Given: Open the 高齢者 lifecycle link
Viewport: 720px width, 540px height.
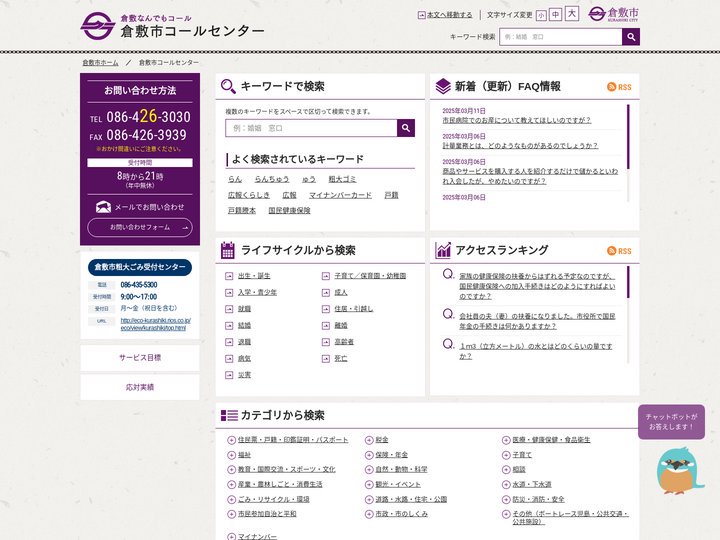Looking at the screenshot, I should [344, 342].
